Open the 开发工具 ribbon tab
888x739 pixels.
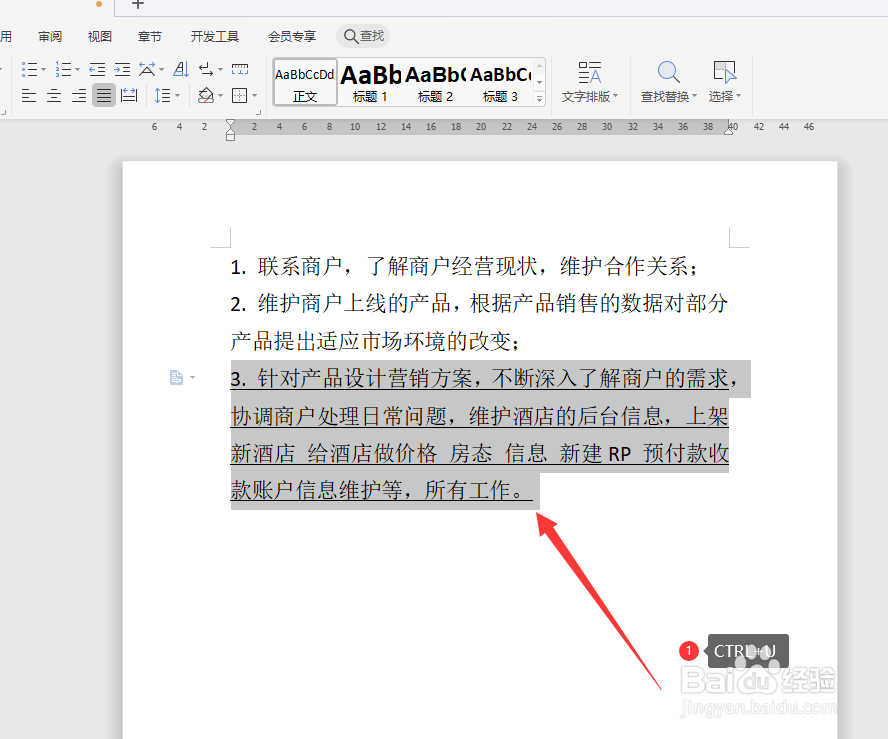214,36
